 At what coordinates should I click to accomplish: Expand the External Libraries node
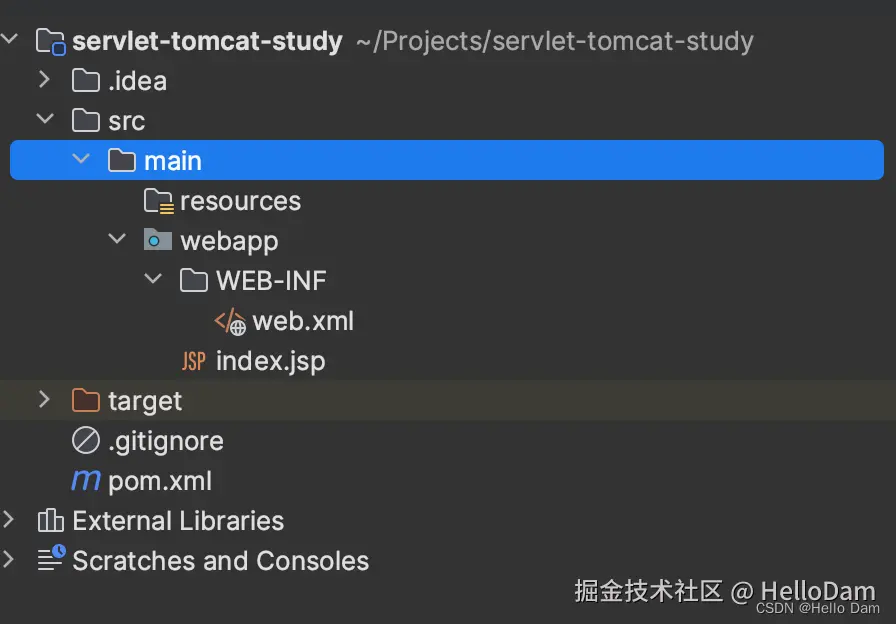(x=8, y=520)
